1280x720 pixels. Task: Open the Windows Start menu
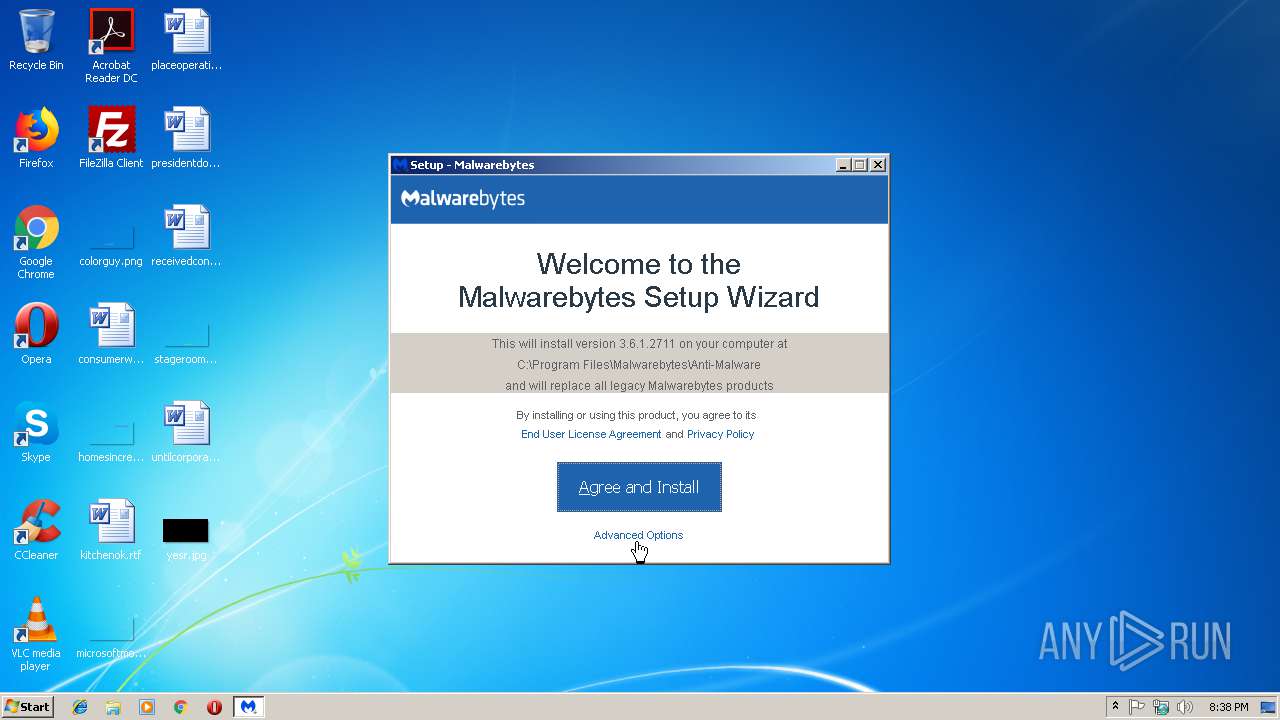(x=28, y=707)
